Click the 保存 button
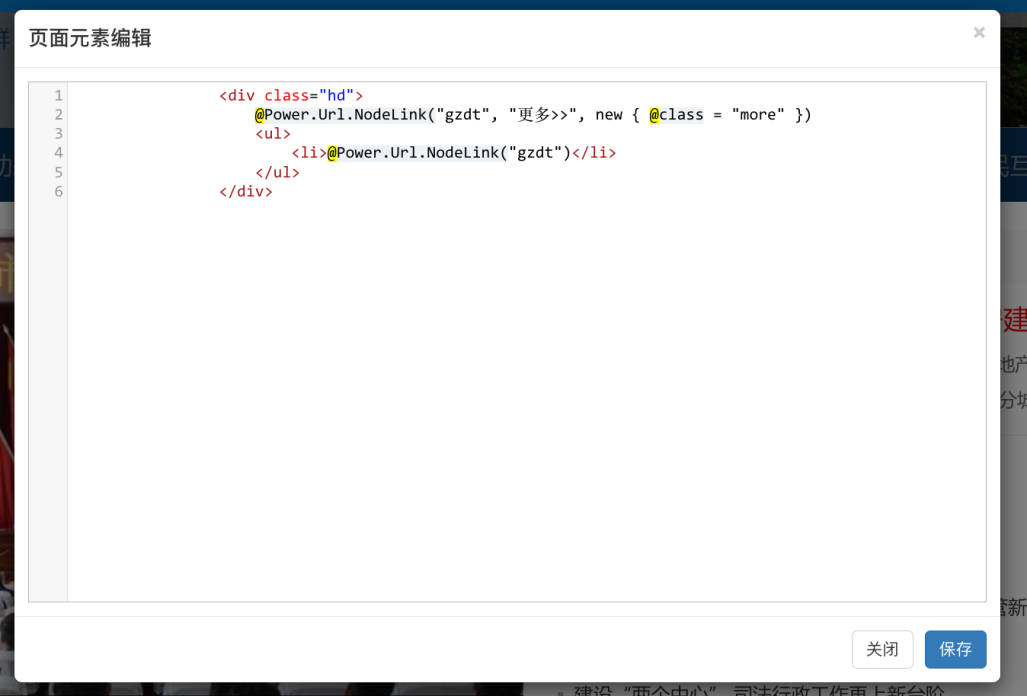The width and height of the screenshot is (1027, 696). click(x=955, y=649)
